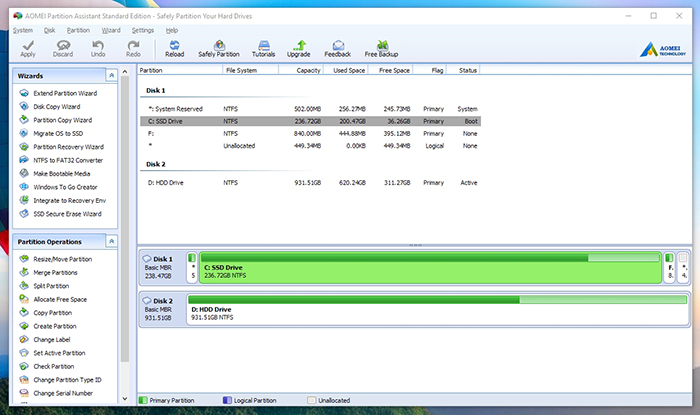Select Create Partition operation

(55, 326)
